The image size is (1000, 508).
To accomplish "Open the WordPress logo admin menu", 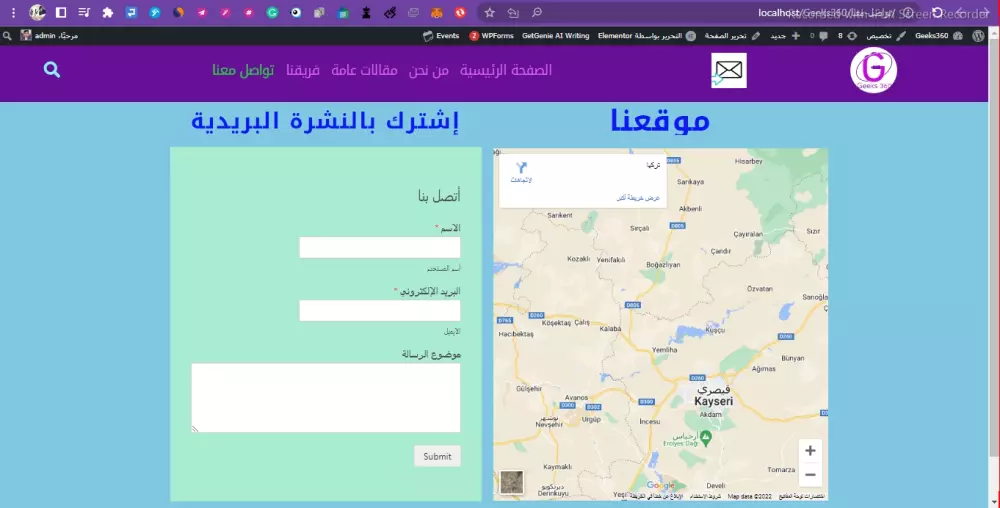I will pos(978,36).
